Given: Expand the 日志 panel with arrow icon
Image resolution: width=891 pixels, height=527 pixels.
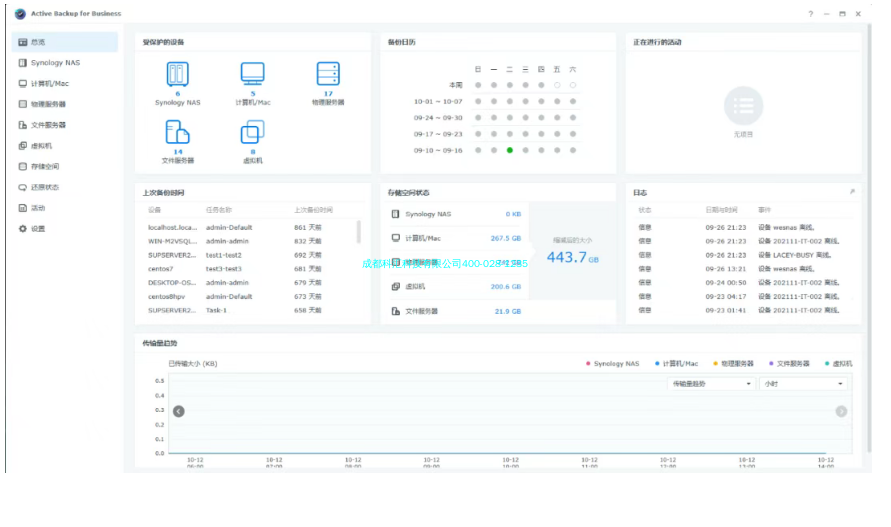Looking at the screenshot, I should 852,192.
